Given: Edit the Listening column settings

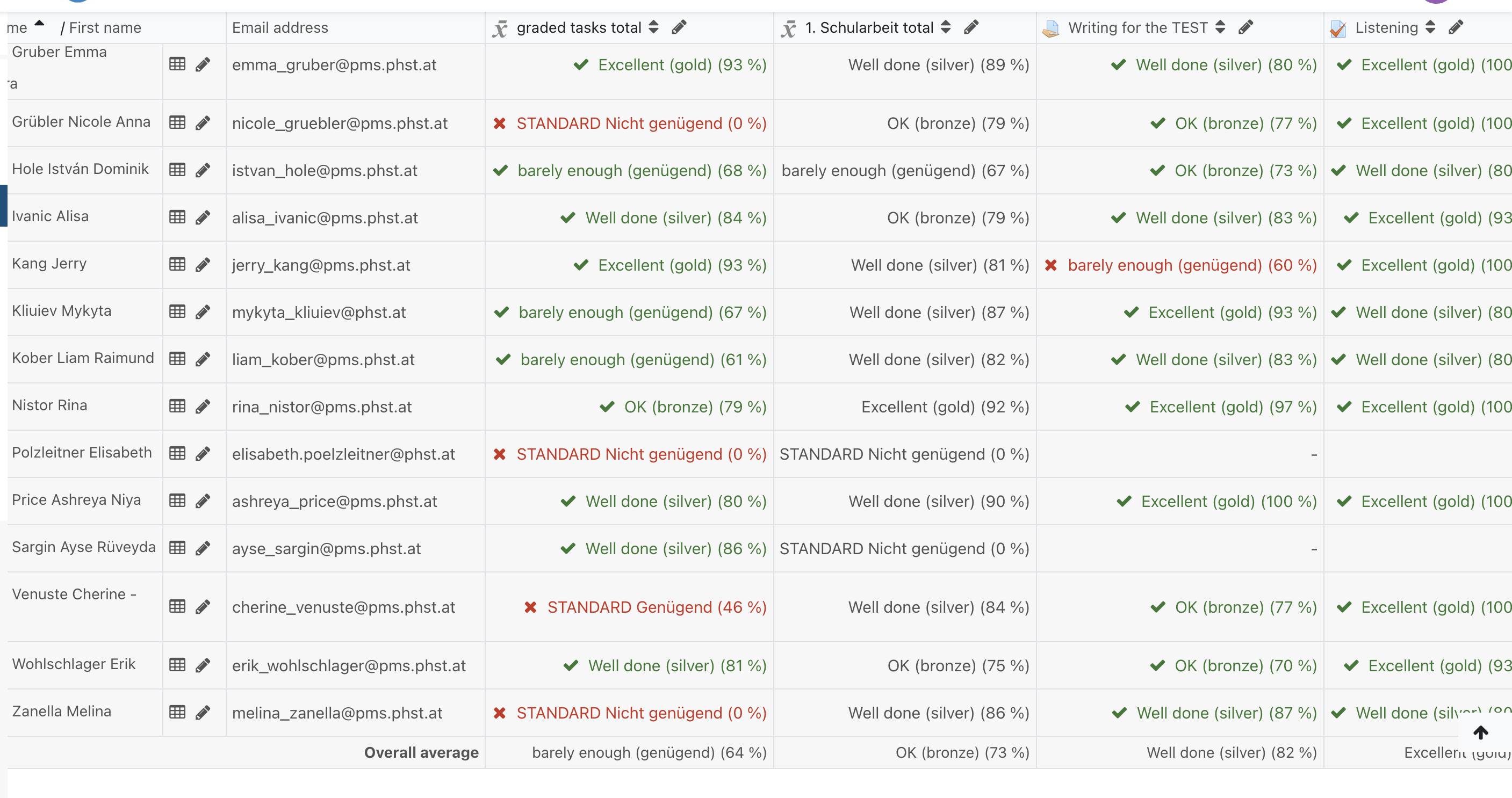Looking at the screenshot, I should 1456,27.
